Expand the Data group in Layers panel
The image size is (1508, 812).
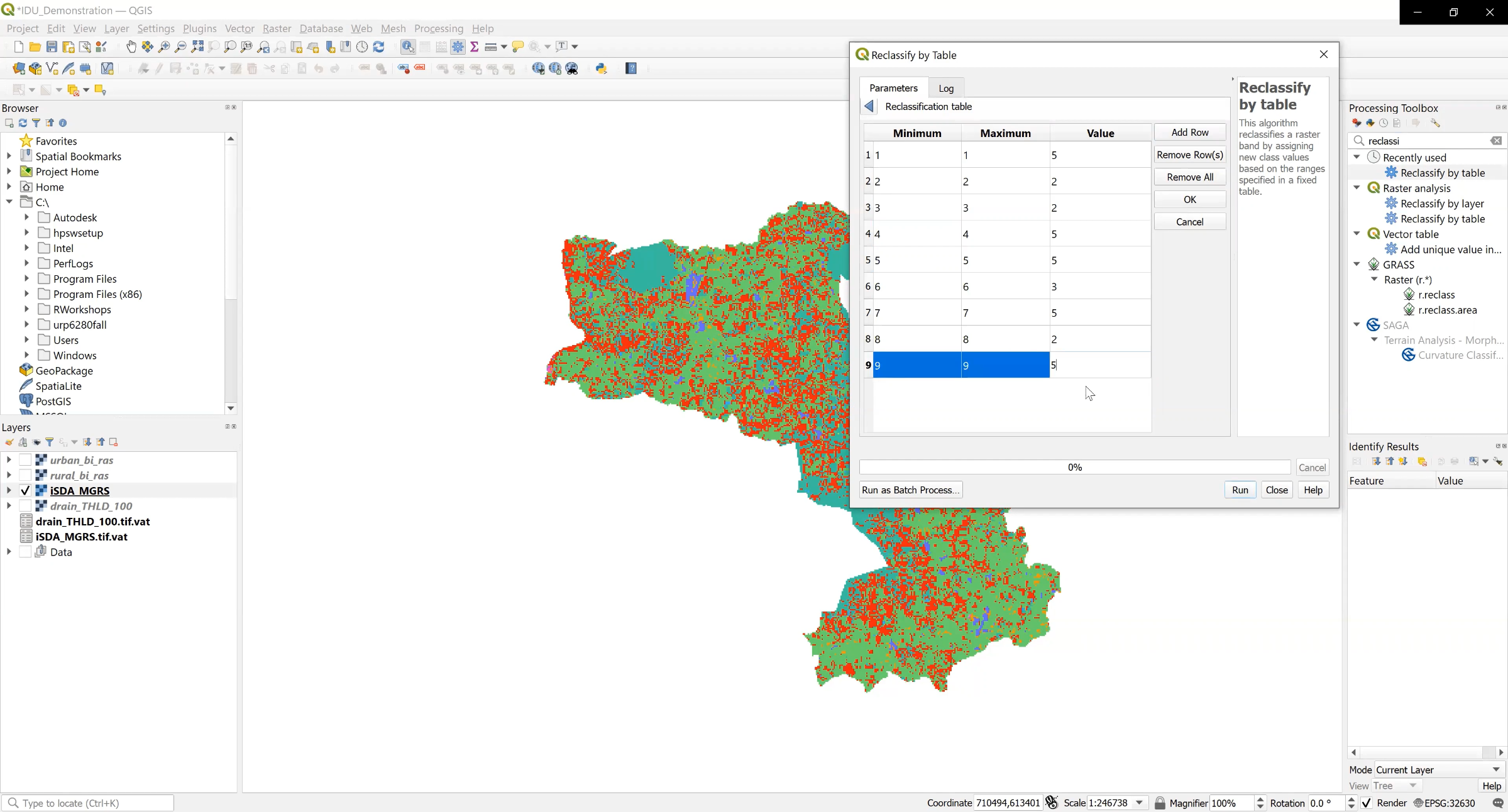pyautogui.click(x=9, y=552)
